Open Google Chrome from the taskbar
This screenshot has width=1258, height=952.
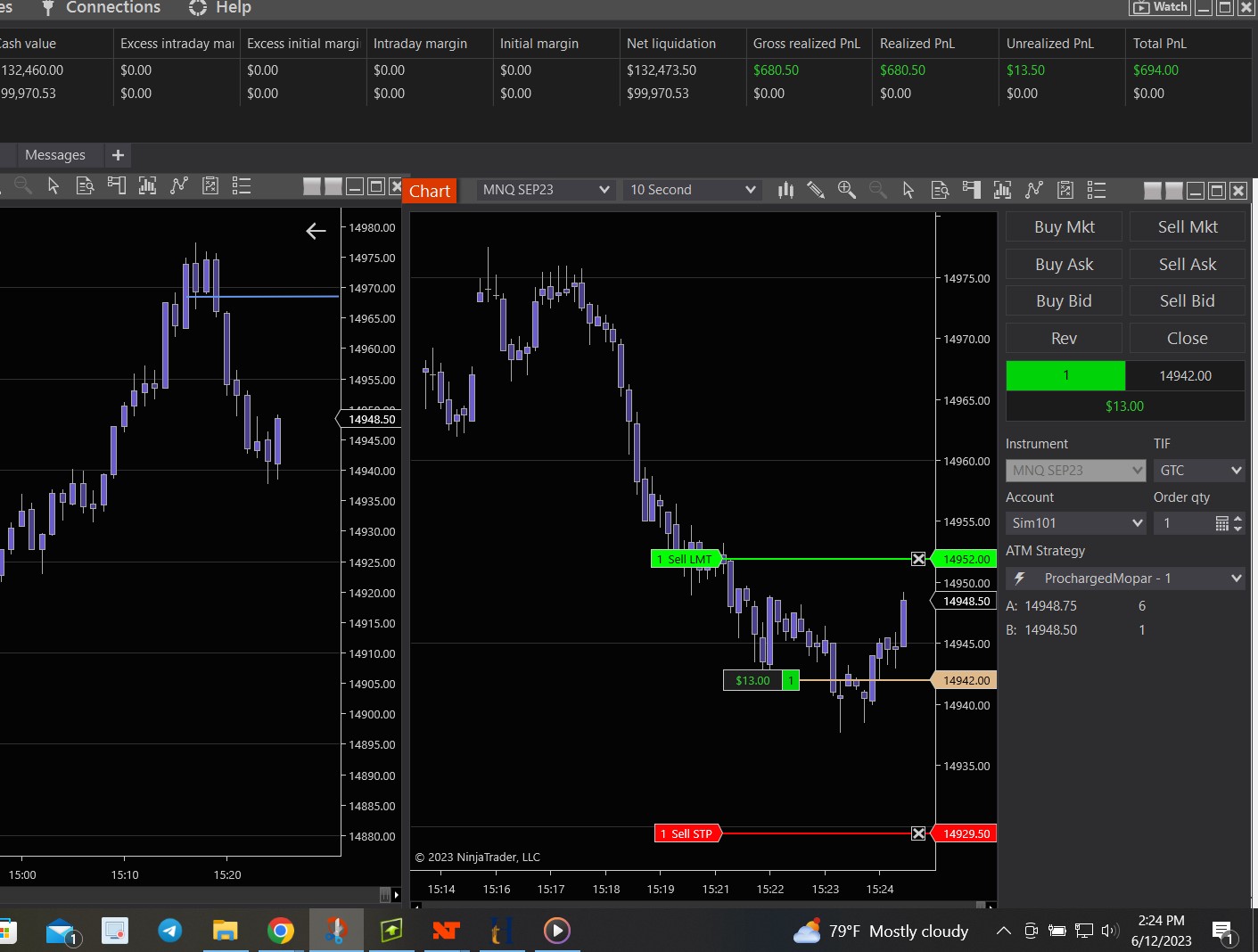coord(281,931)
